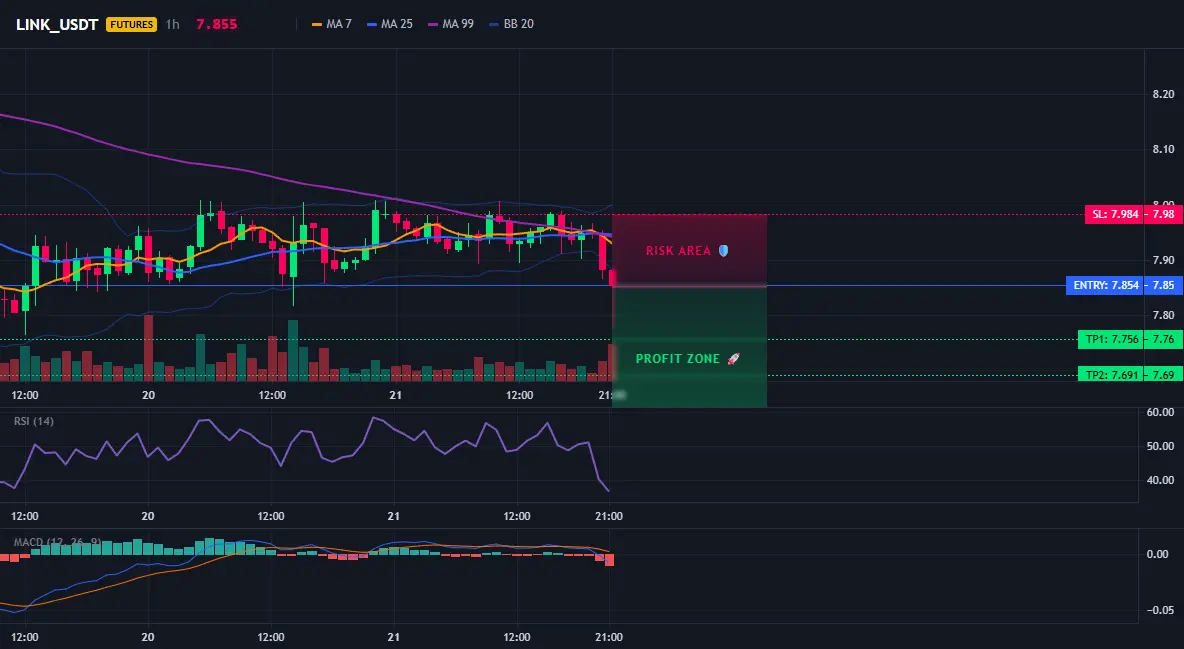The width and height of the screenshot is (1184, 649).
Task: Select the TP1: 7.756 price label
Action: tap(1111, 340)
